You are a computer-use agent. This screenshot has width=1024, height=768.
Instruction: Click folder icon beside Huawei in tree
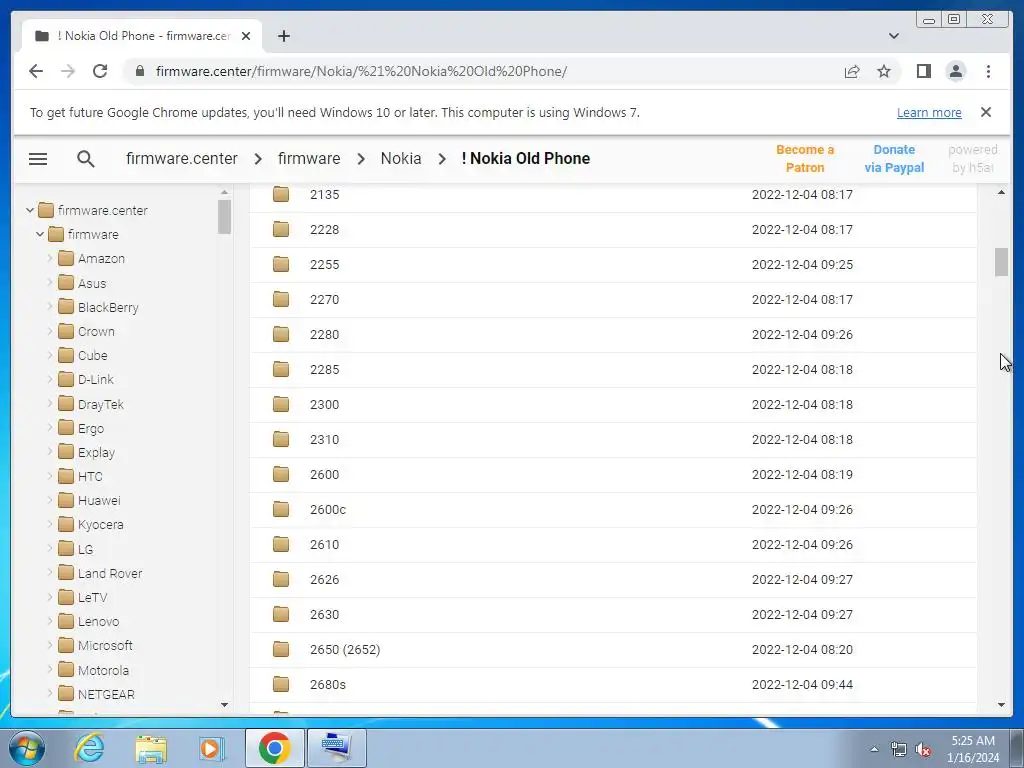click(x=66, y=500)
